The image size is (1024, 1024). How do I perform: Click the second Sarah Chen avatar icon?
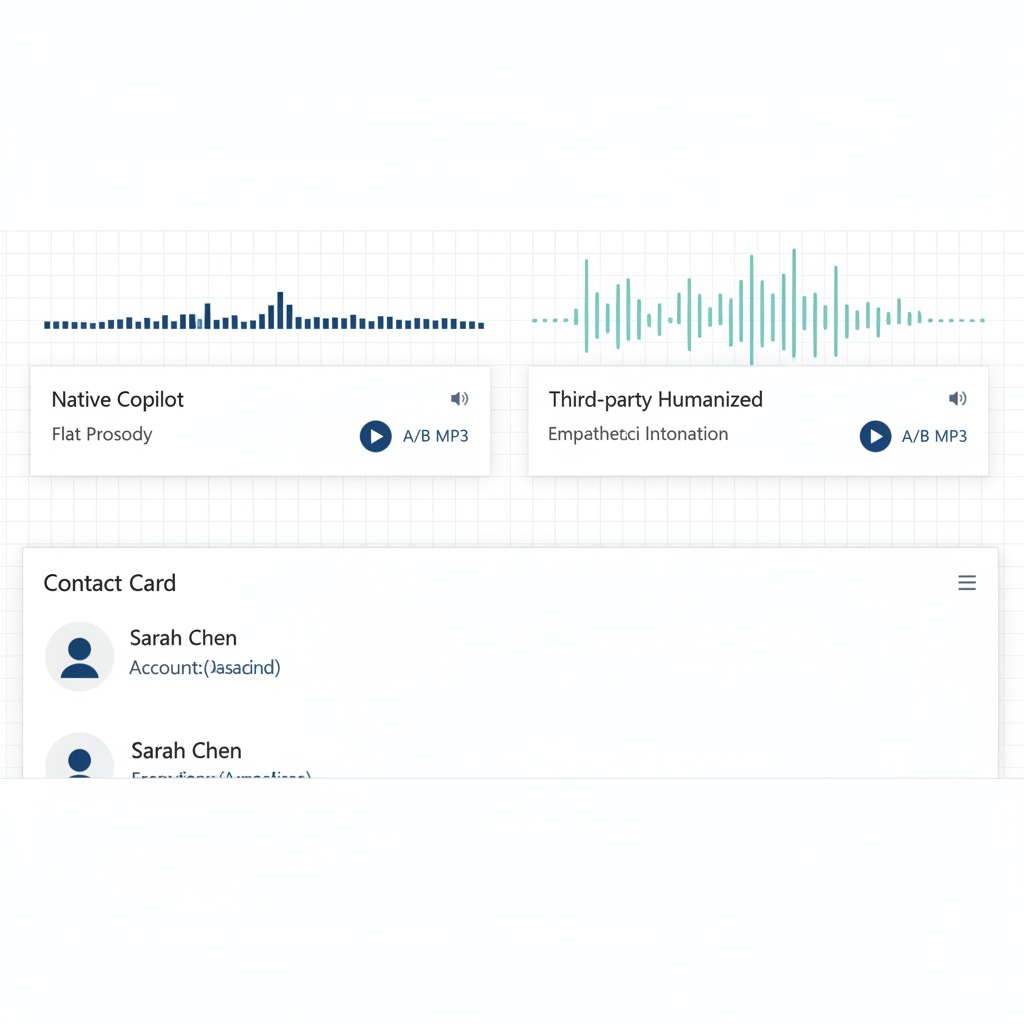pyautogui.click(x=80, y=756)
